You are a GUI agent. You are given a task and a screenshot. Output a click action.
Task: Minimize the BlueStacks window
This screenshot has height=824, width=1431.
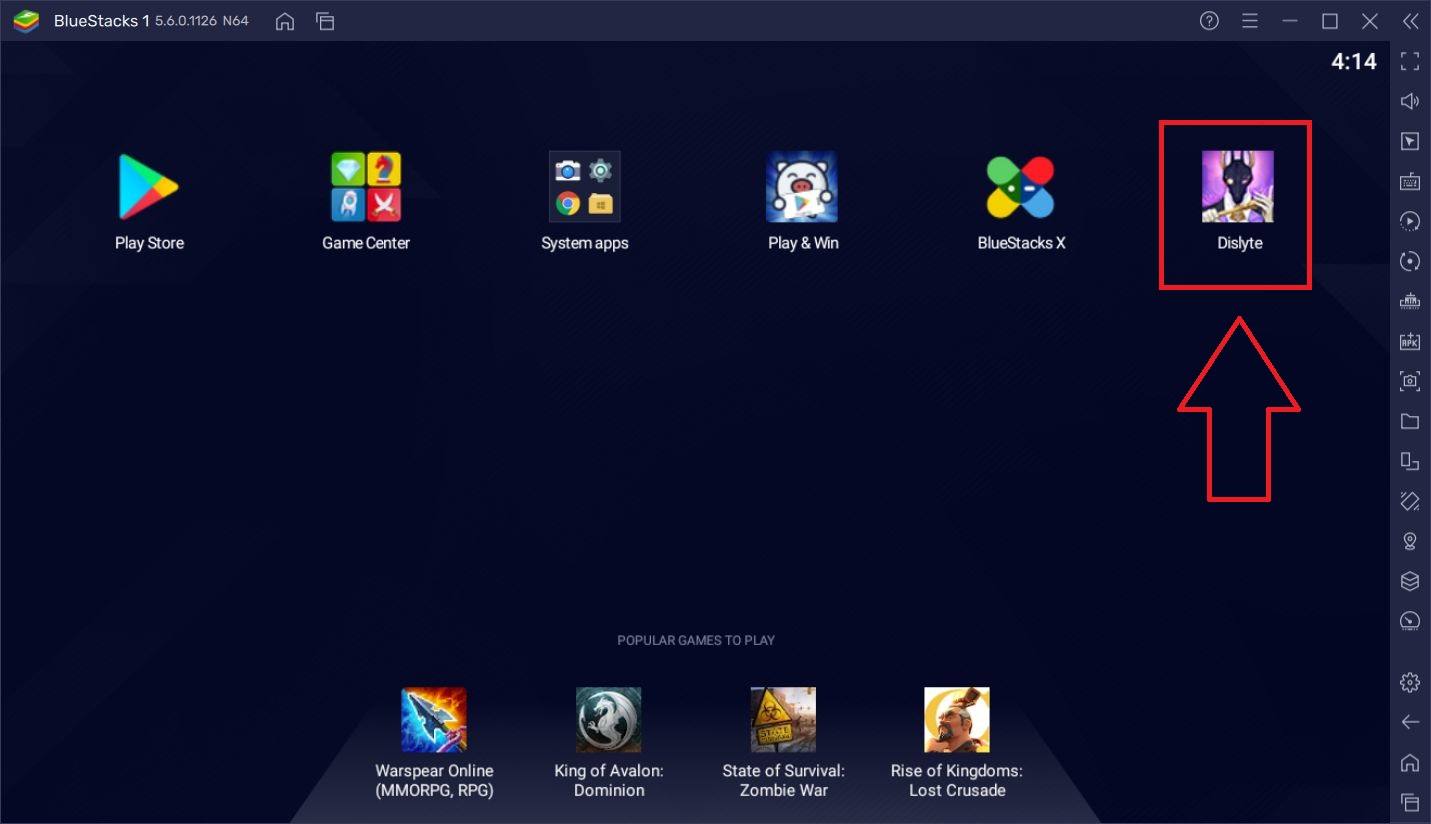coord(1290,21)
